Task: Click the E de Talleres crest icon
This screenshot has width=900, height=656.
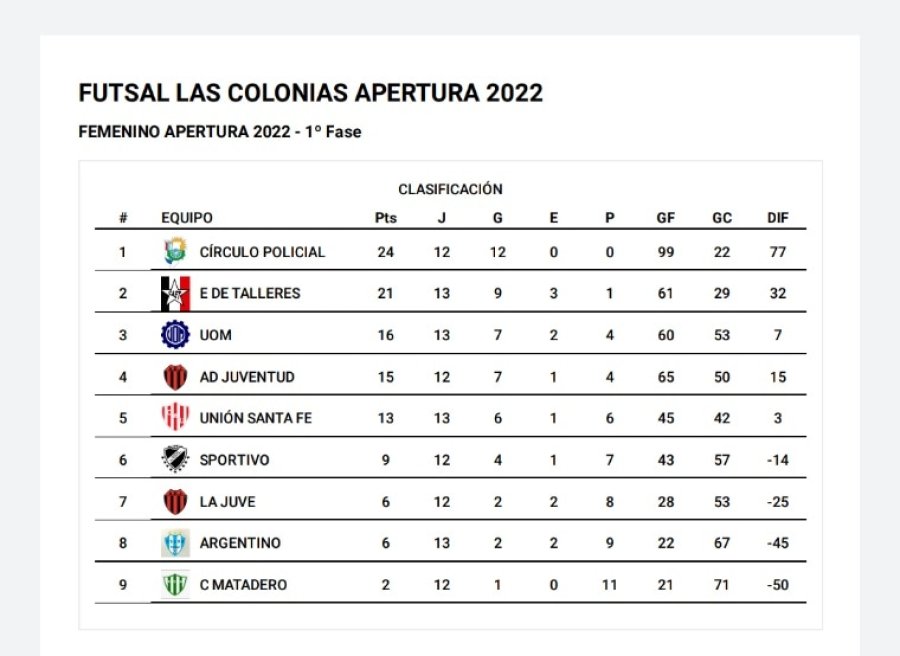Action: (175, 293)
